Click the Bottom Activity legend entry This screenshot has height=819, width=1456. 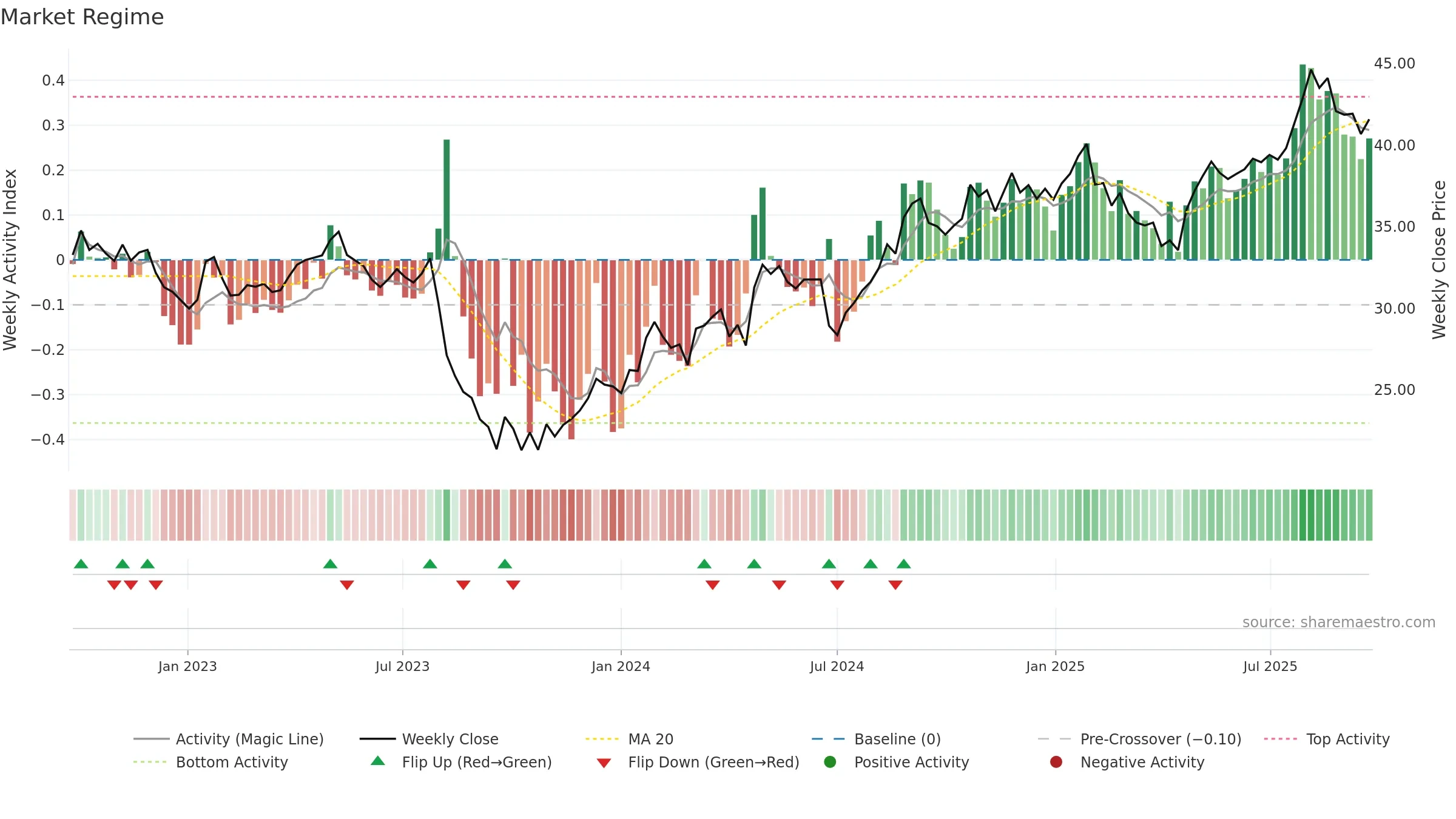[x=211, y=762]
